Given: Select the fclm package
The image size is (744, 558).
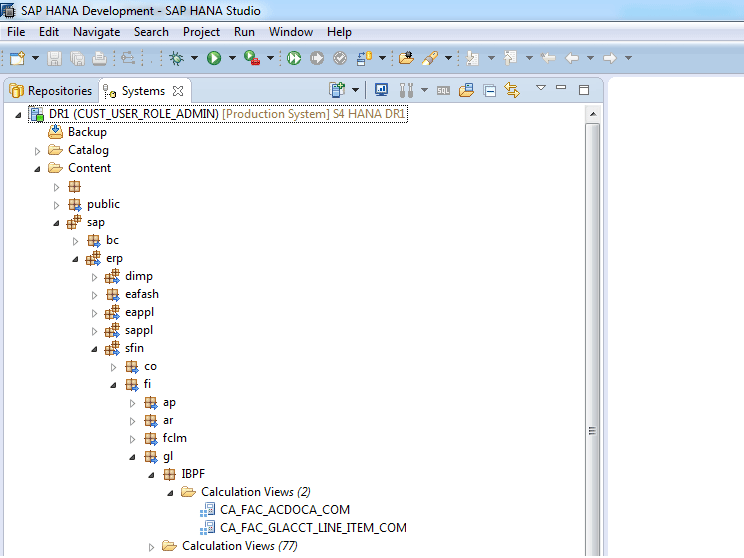Looking at the screenshot, I should pyautogui.click(x=175, y=438).
